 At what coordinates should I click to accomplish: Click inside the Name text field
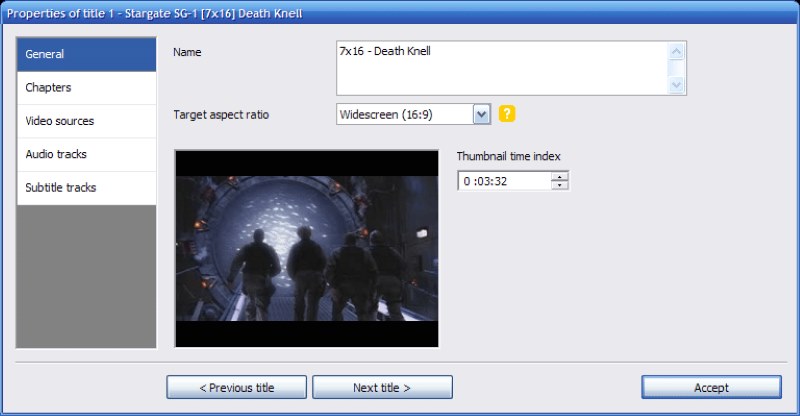[502, 68]
